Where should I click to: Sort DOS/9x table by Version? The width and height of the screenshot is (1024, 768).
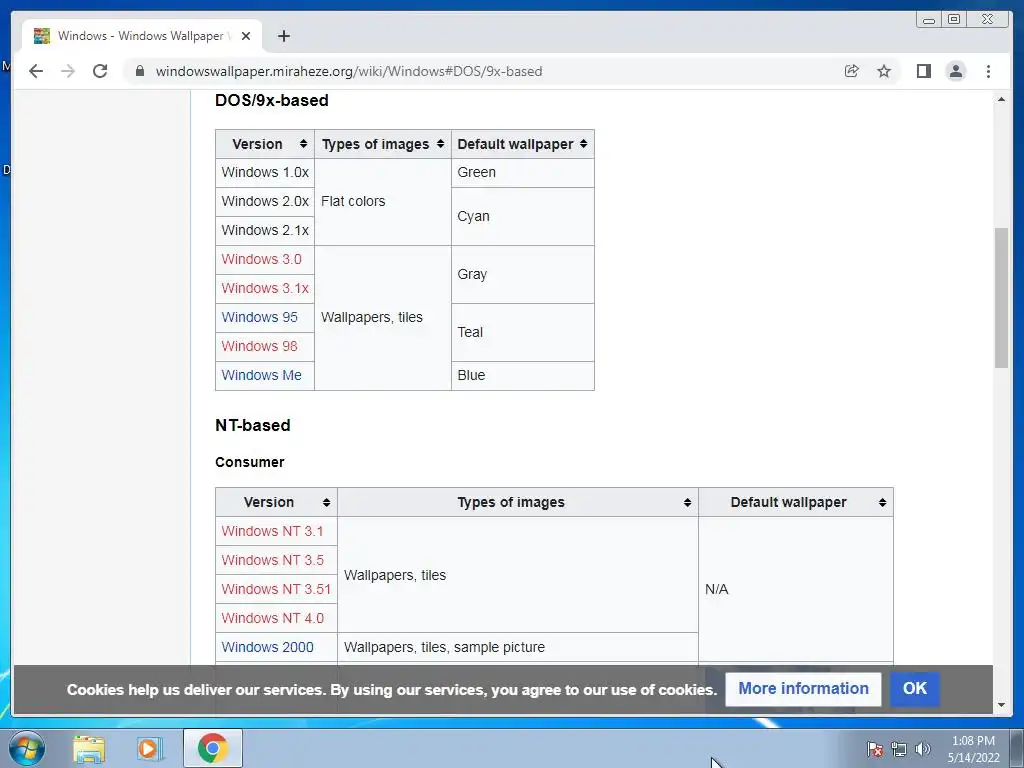click(x=265, y=144)
